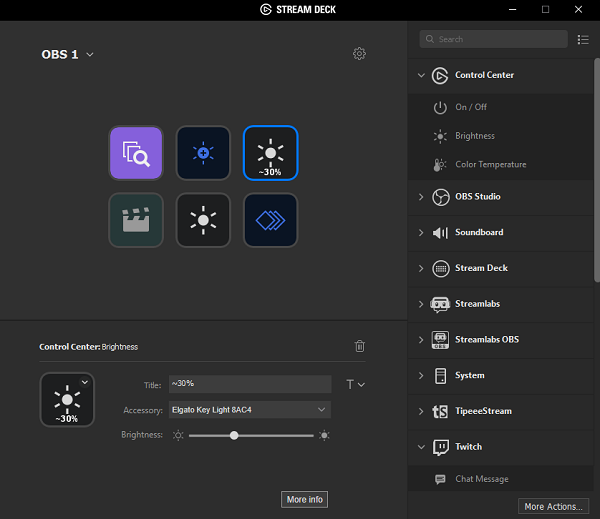
Task: Toggle the actions list view icon
Action: pos(583,39)
